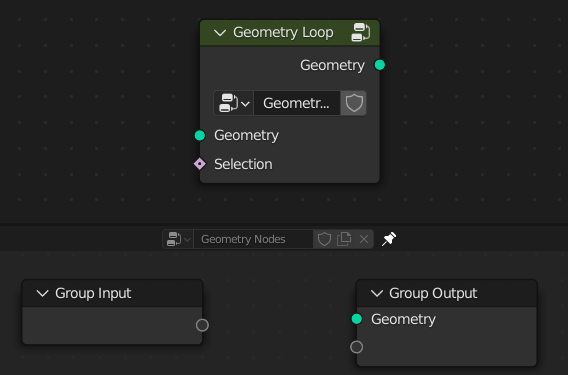
Task: Click the Geometry Nodes name field
Action: tap(253, 239)
